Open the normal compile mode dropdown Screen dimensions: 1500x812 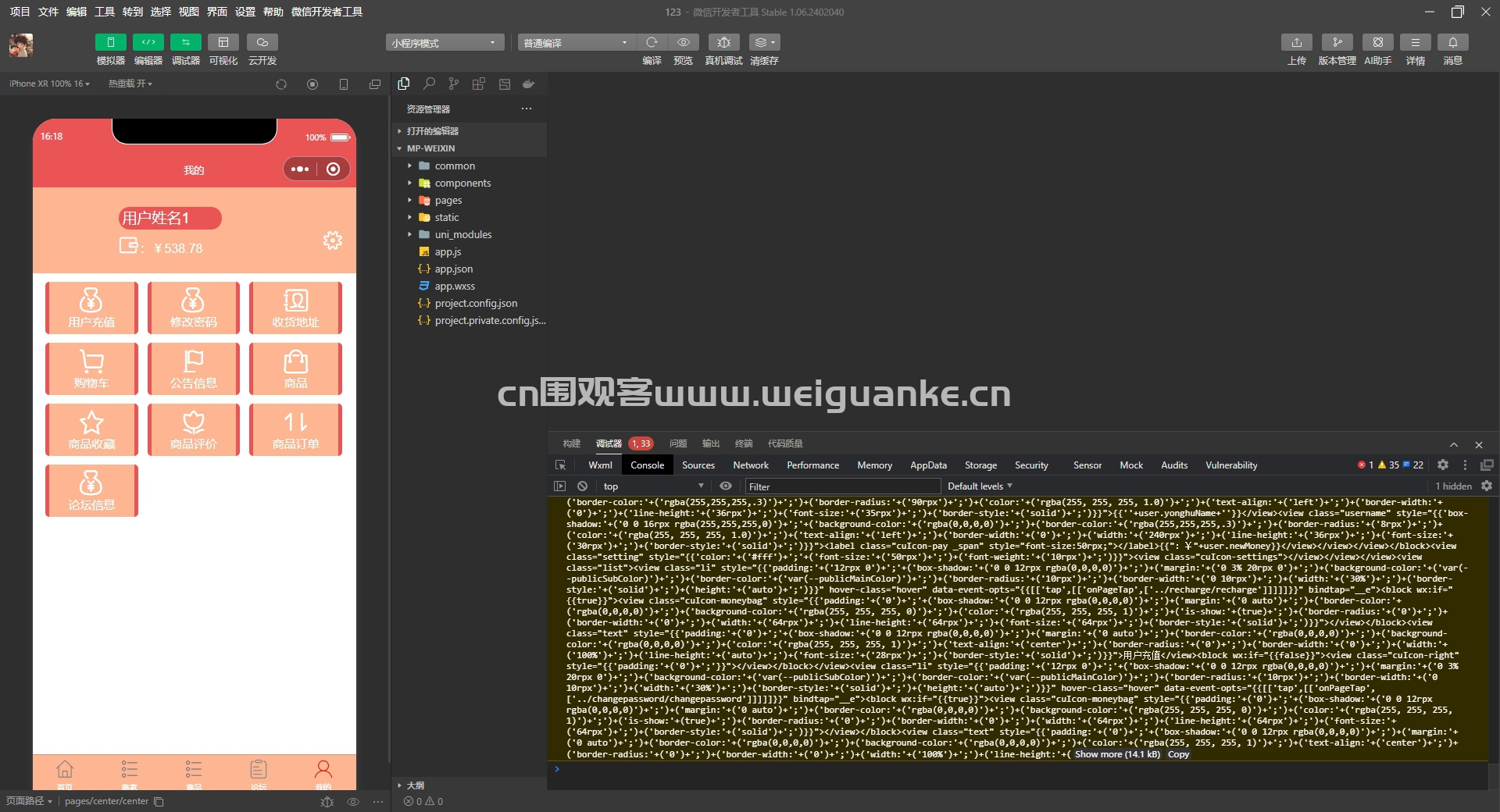(x=577, y=43)
